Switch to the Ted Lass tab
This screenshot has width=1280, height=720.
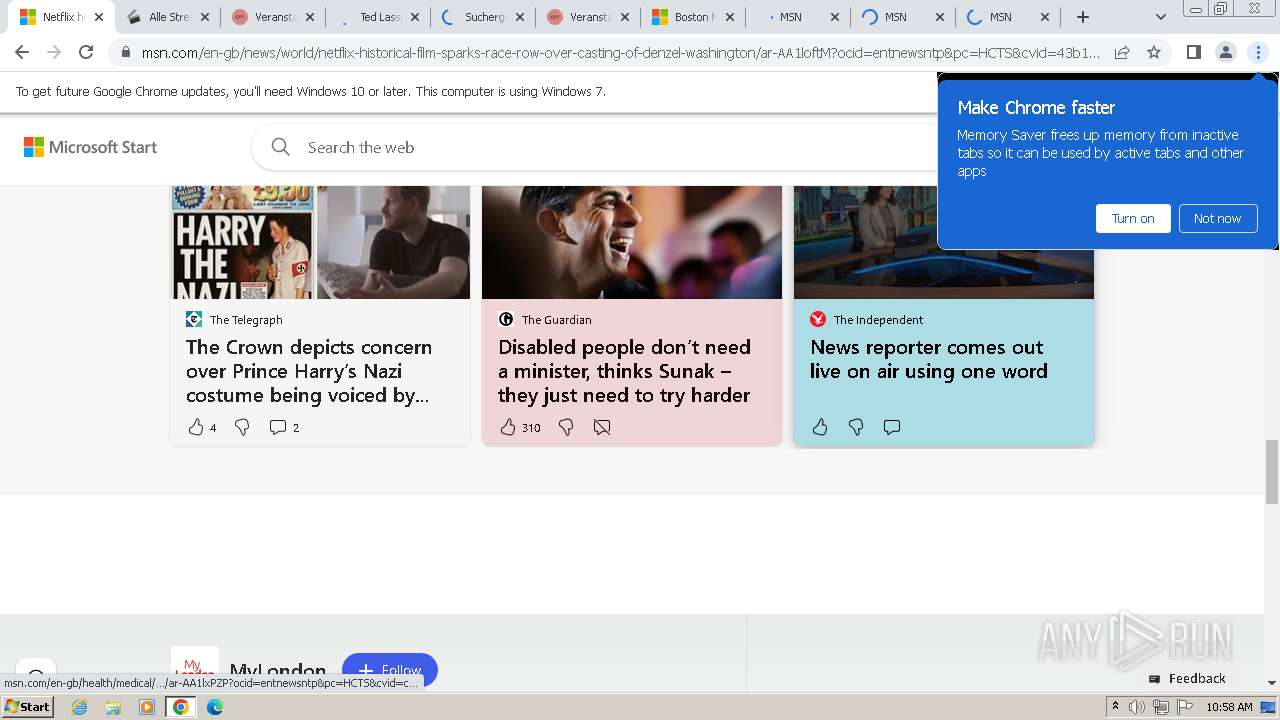pos(380,17)
